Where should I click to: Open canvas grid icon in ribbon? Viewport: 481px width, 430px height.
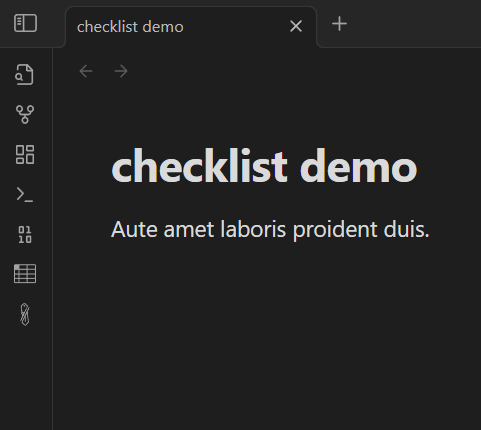[25, 154]
